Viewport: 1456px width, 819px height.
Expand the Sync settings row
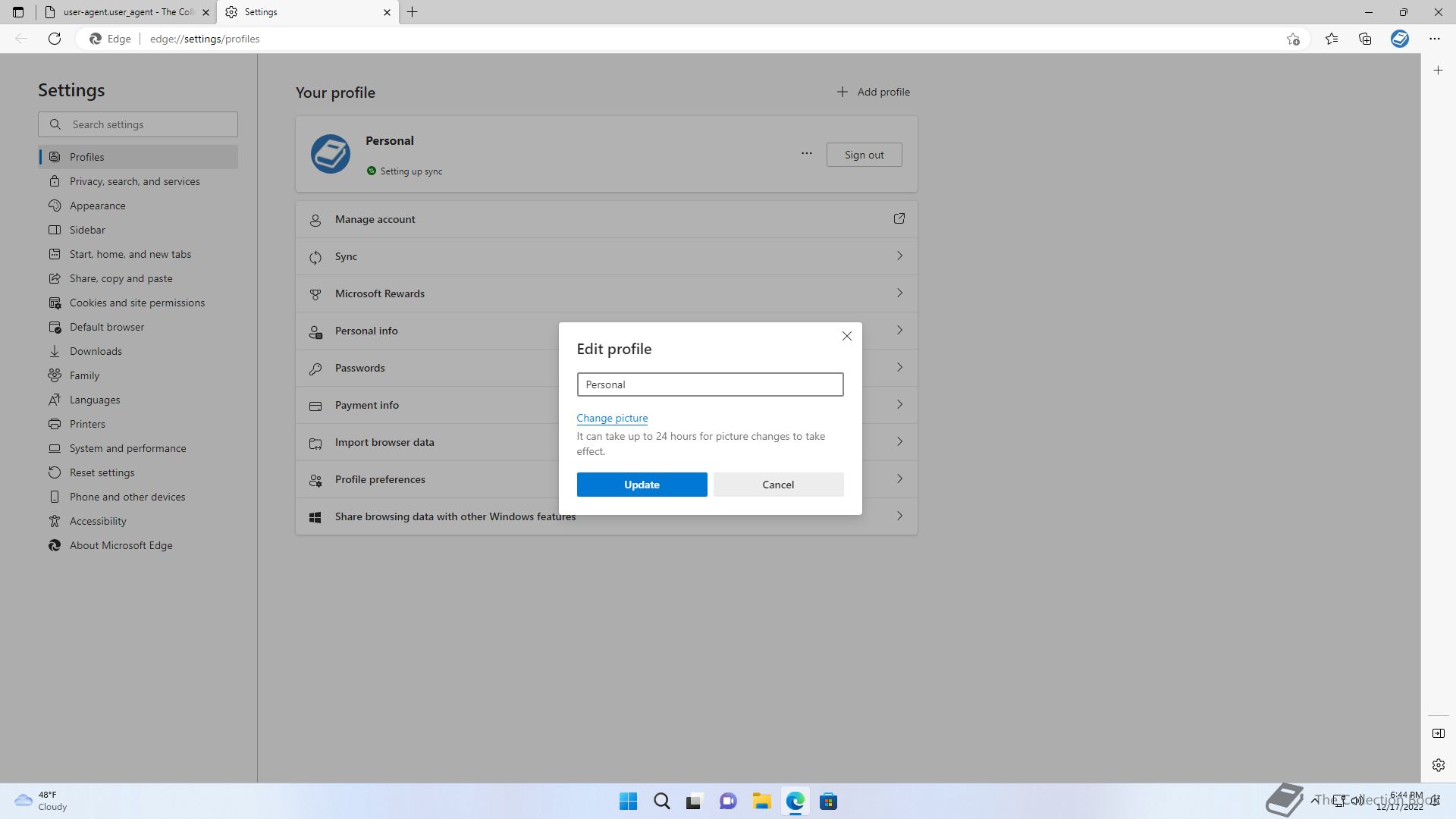606,256
